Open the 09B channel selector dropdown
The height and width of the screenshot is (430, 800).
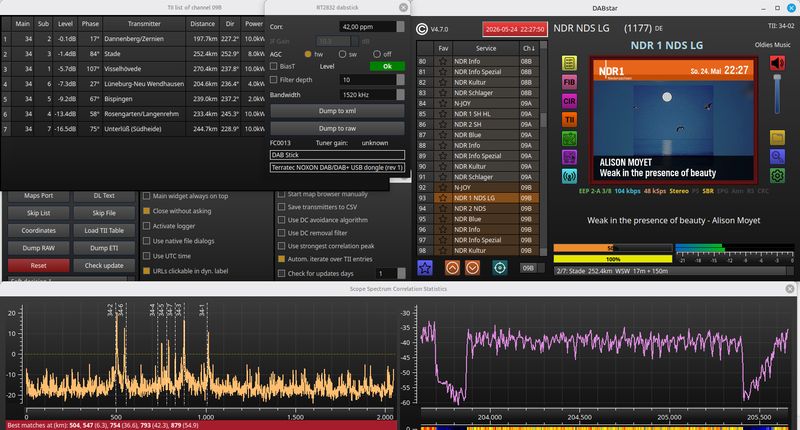coord(532,268)
